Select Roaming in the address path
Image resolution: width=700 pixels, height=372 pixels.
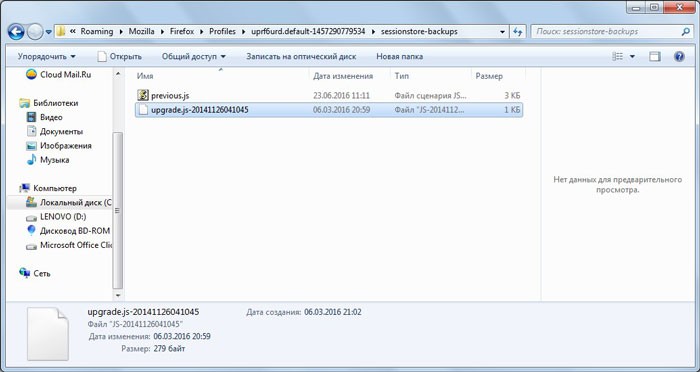[x=97, y=32]
